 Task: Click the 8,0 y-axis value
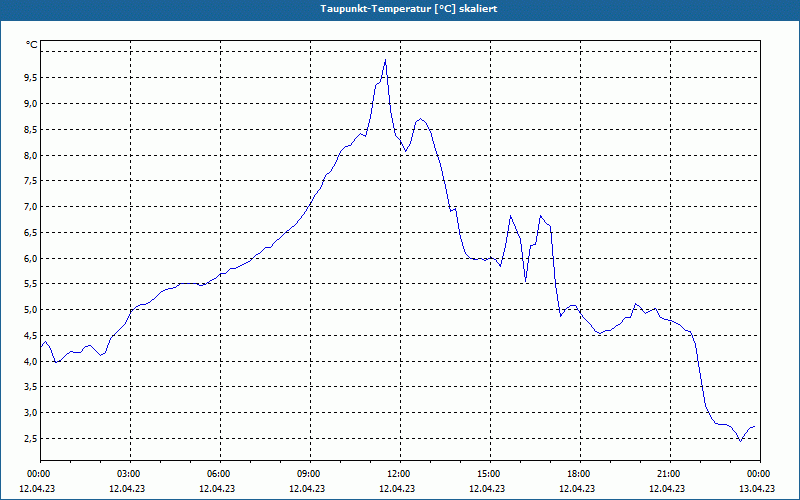tap(31, 155)
